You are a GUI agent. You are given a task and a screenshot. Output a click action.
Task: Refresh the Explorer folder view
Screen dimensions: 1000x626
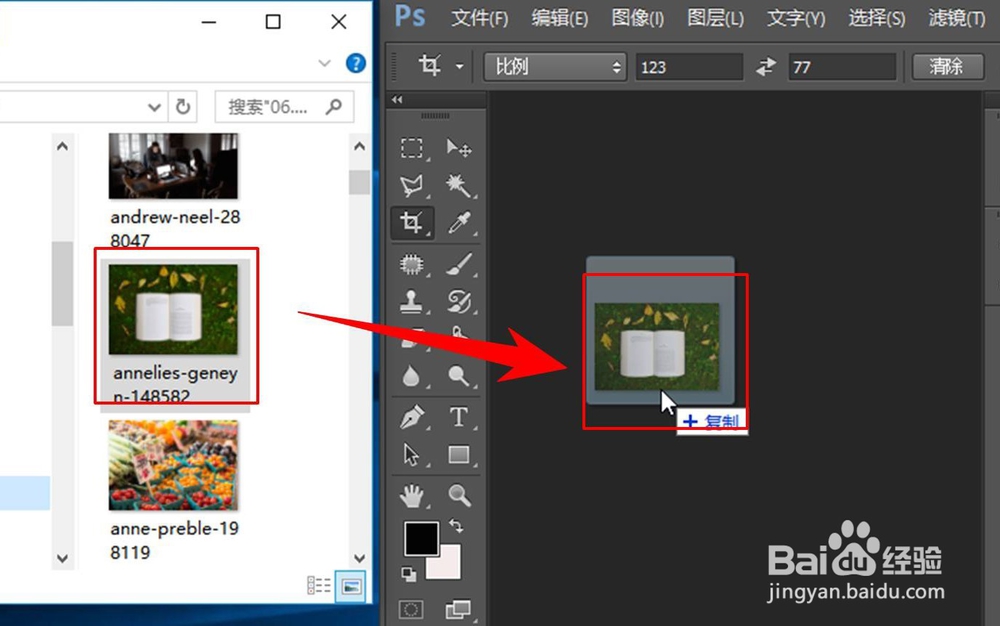(183, 106)
